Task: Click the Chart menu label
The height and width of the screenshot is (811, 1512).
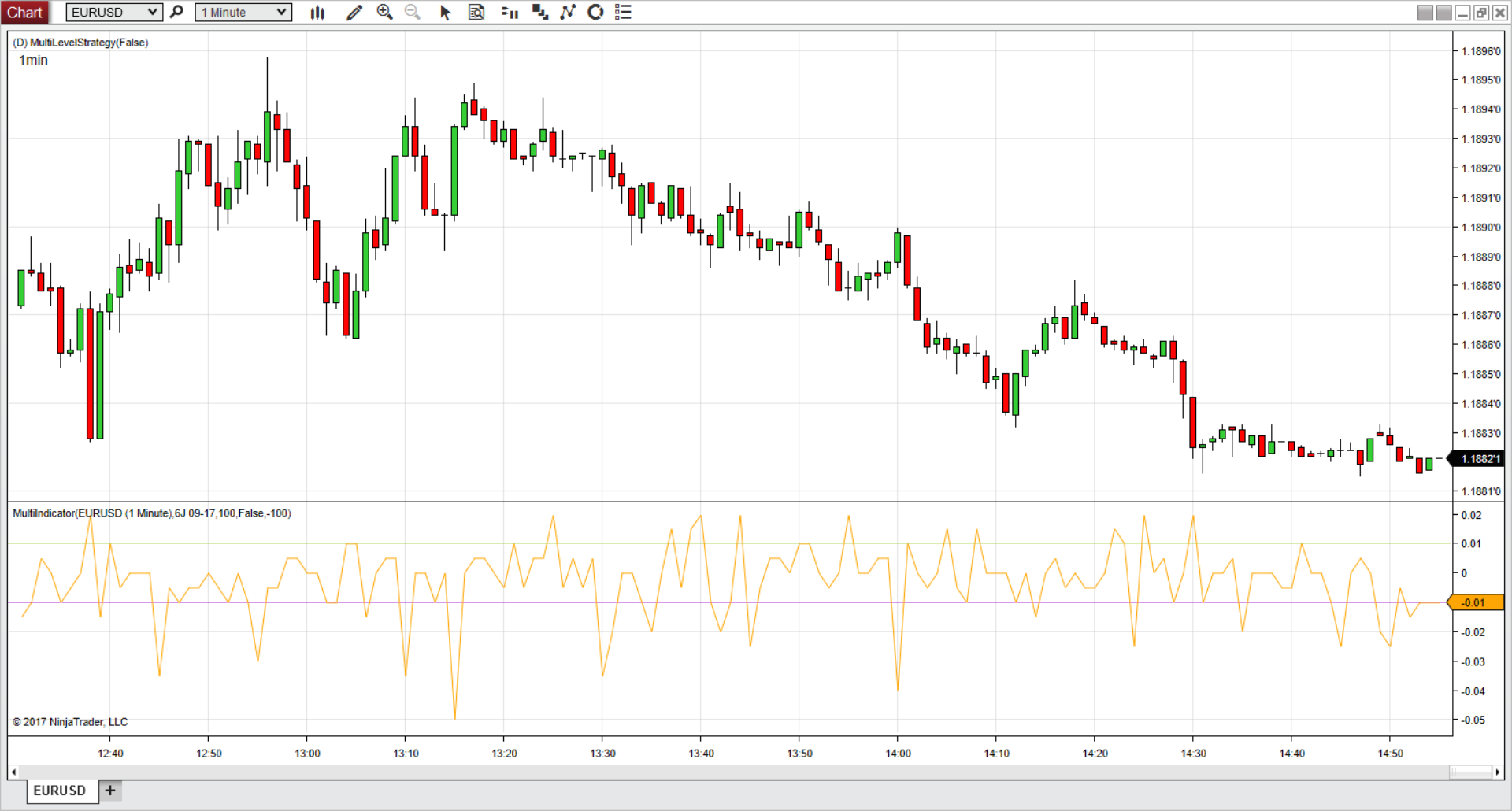Action: point(25,12)
